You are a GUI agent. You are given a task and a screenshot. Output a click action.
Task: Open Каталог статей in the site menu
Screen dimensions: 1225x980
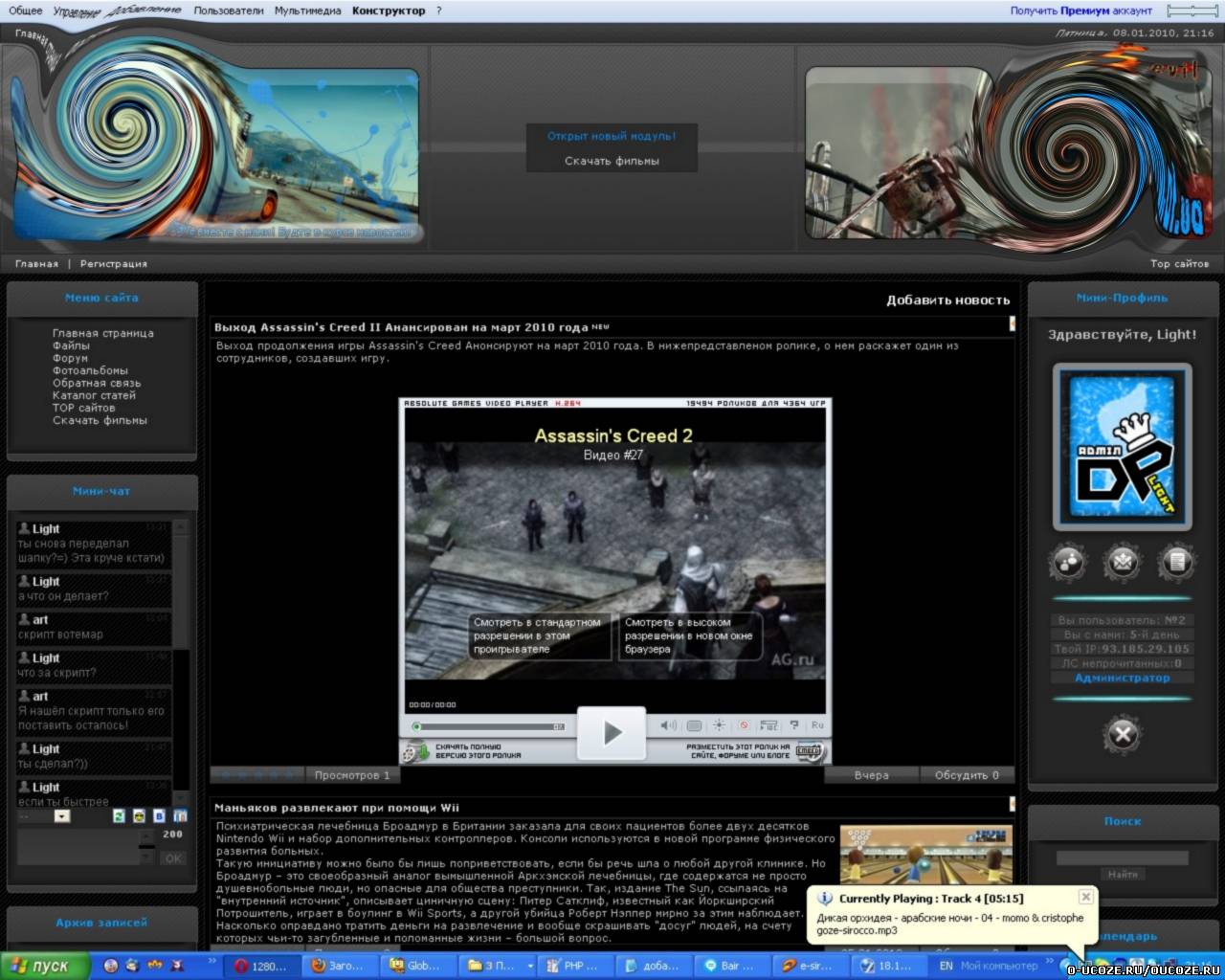(x=94, y=395)
